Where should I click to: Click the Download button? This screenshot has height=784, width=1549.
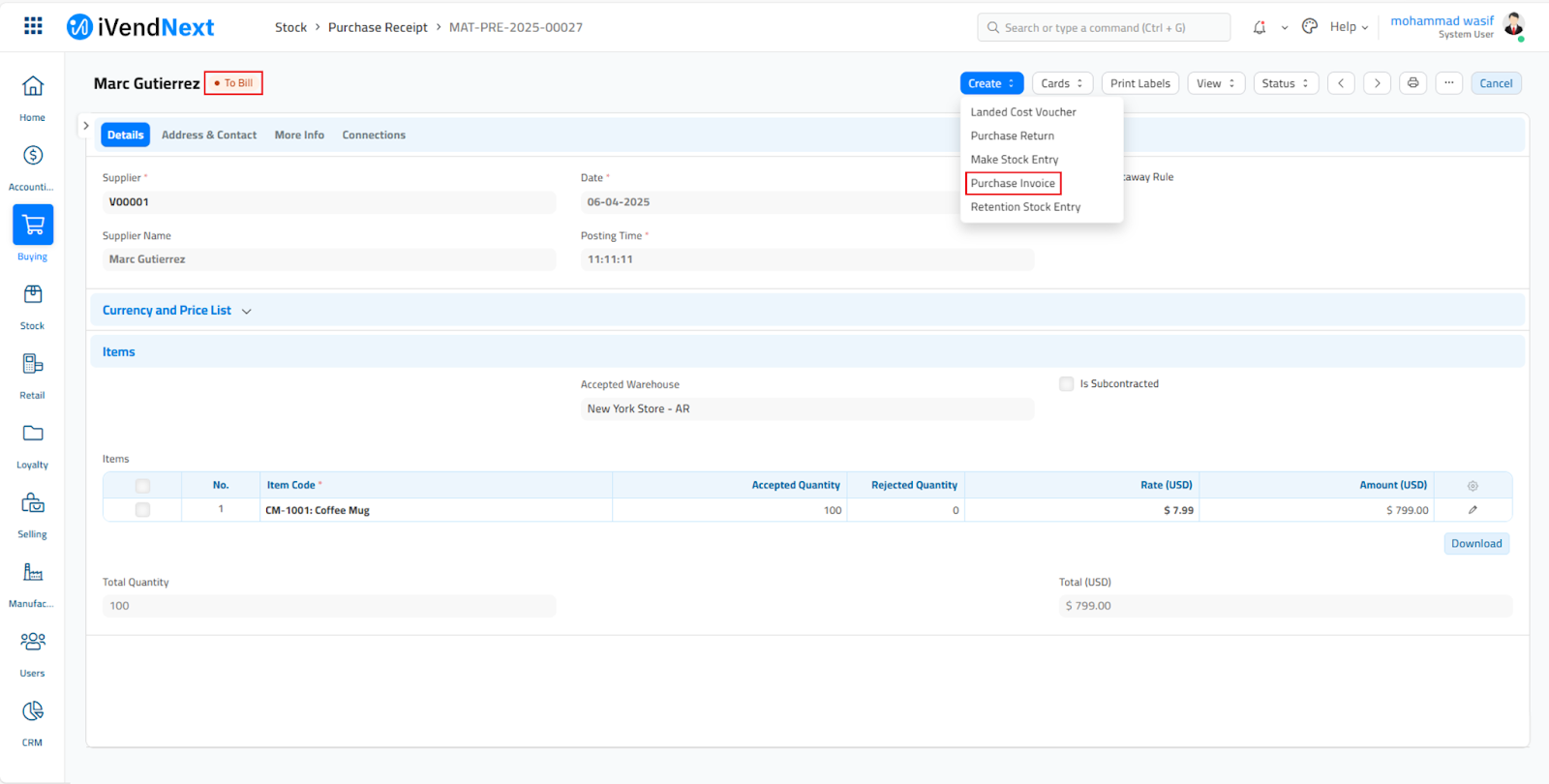click(1476, 544)
